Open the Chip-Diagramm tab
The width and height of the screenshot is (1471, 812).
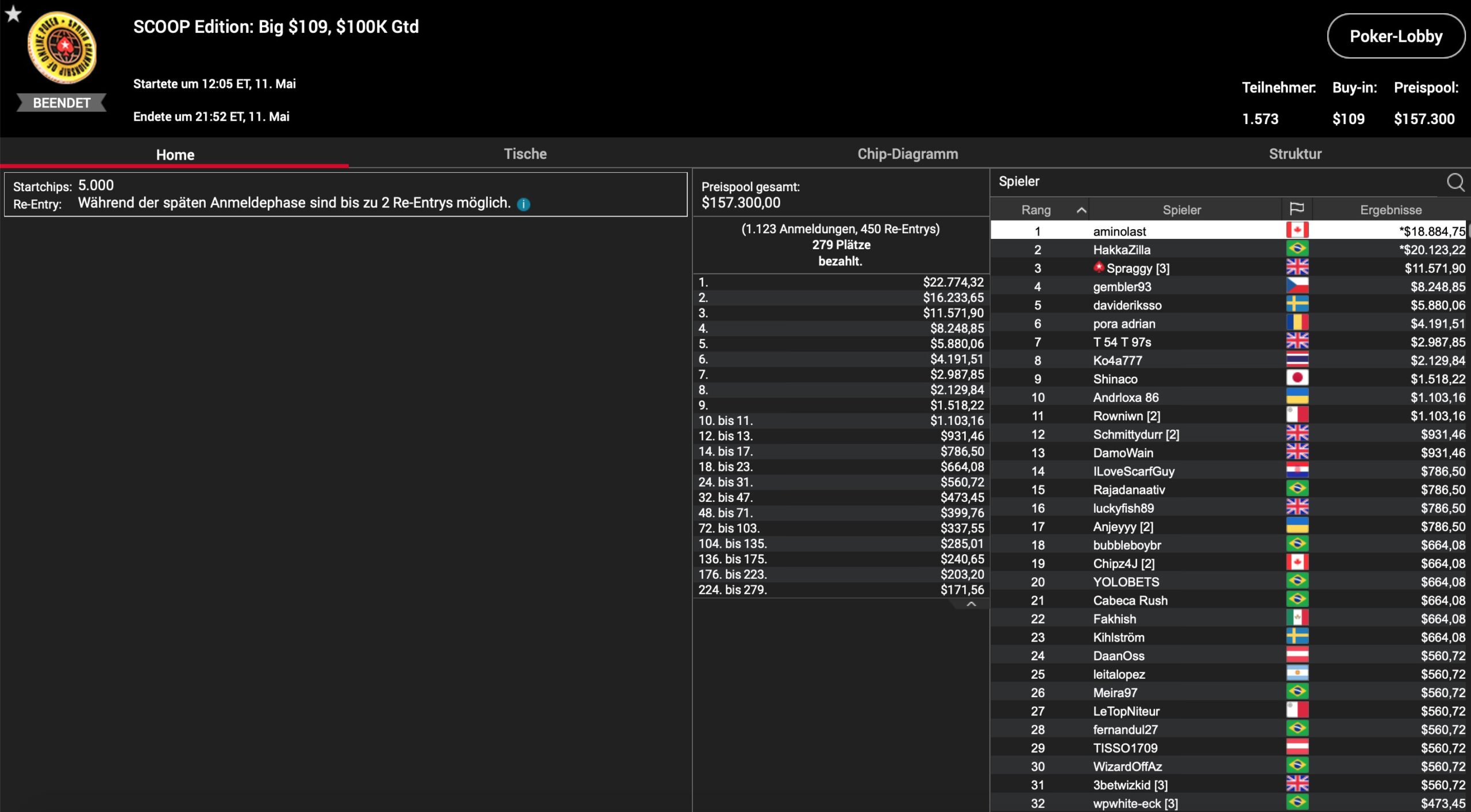(907, 154)
